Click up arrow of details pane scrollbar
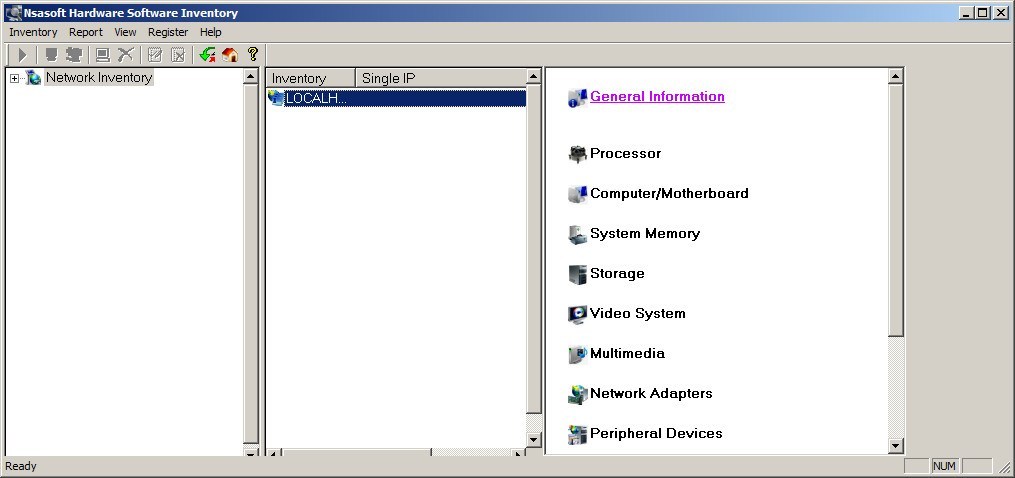The width and height of the screenshot is (1015, 478). coord(895,76)
